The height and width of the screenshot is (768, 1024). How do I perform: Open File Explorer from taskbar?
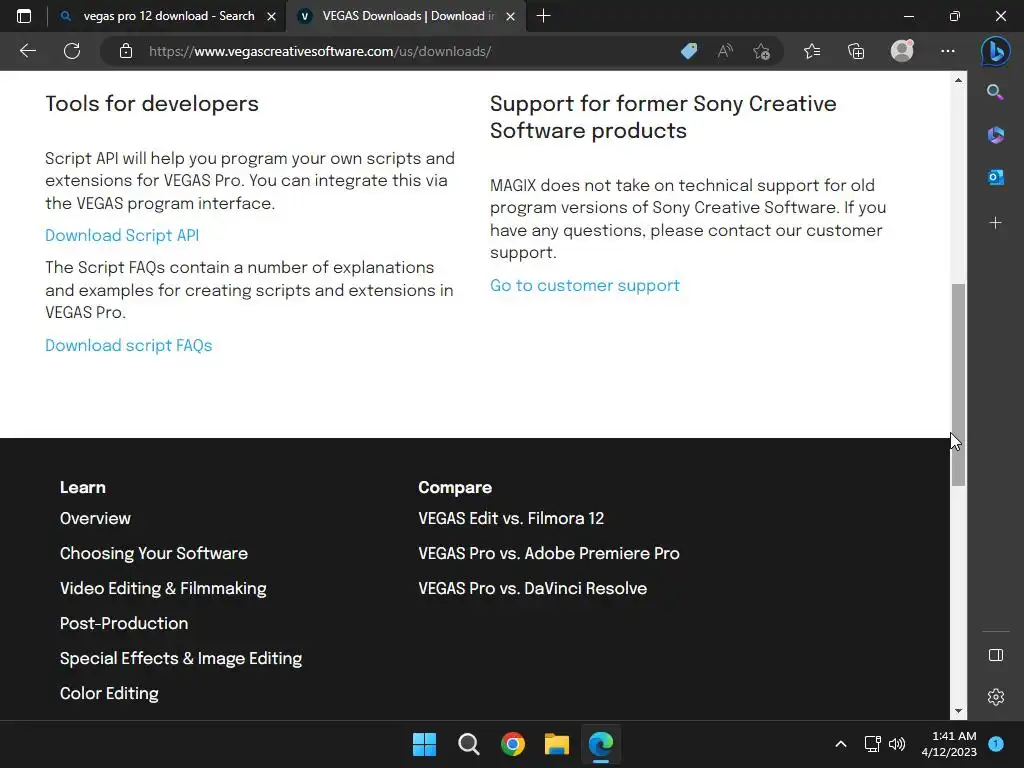(x=557, y=744)
